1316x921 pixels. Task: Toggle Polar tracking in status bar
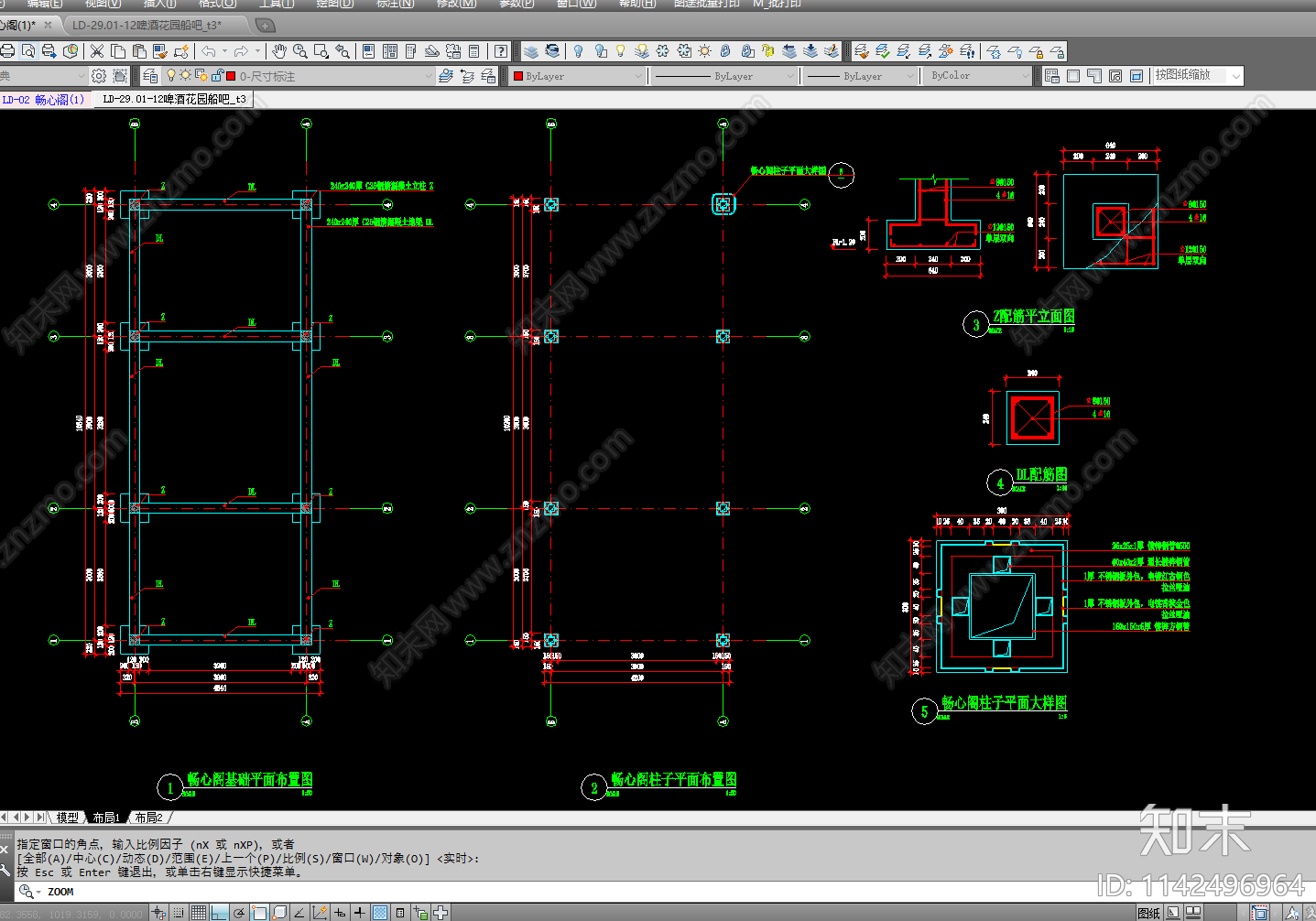coord(238,913)
